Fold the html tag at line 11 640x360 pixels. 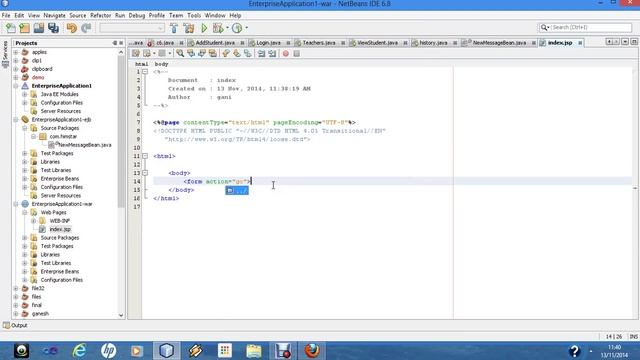145,156
